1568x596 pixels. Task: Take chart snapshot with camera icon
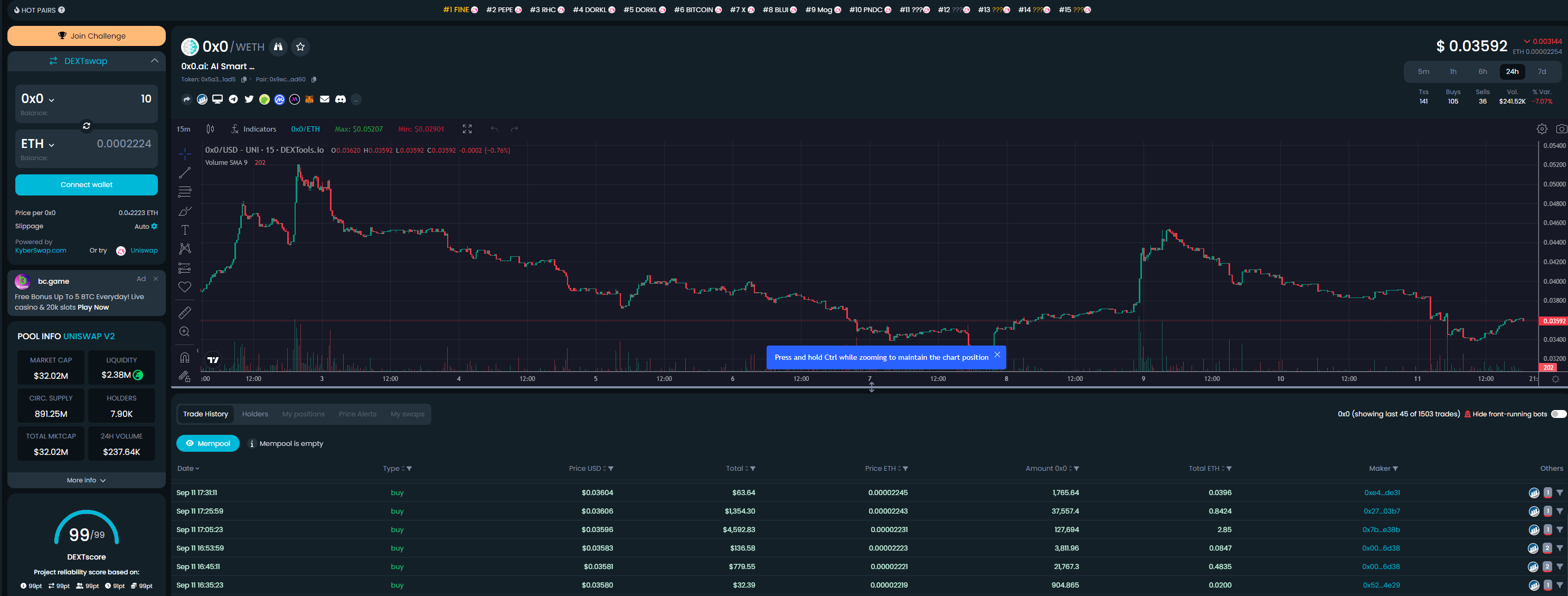click(x=1561, y=129)
